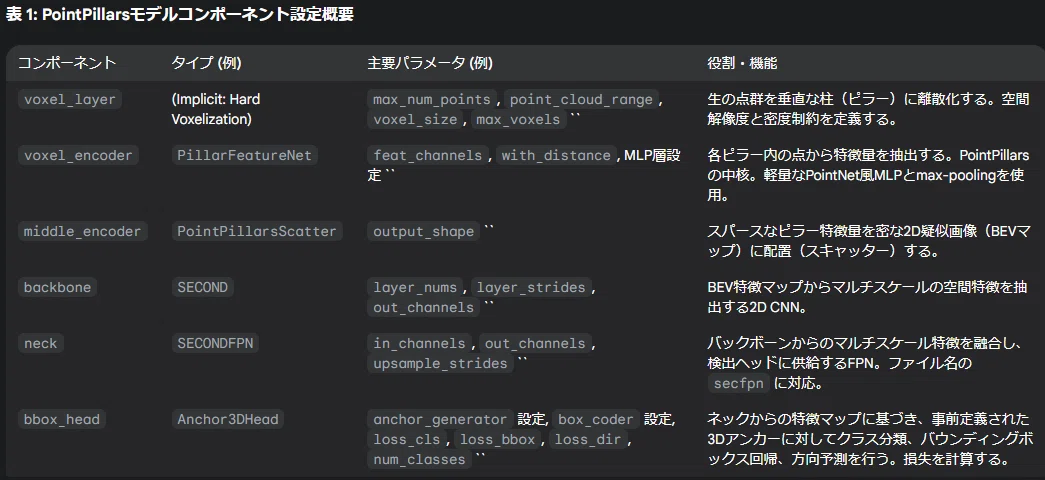The height and width of the screenshot is (480, 1045).
Task: Click the 'SECOND' type cell
Action: point(202,287)
